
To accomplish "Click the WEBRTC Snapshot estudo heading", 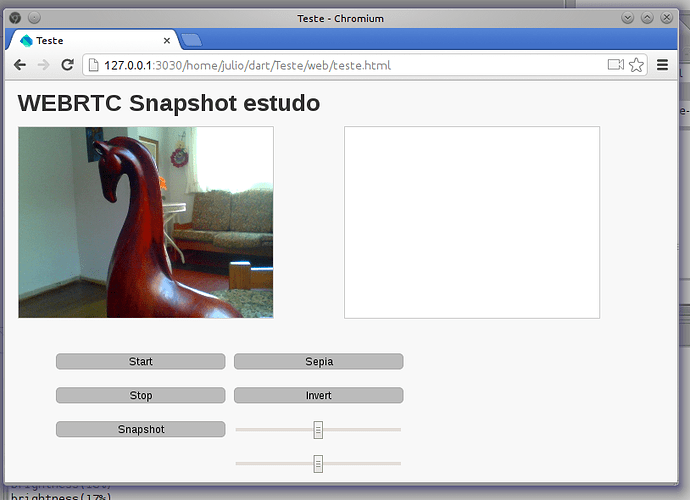I will 169,103.
